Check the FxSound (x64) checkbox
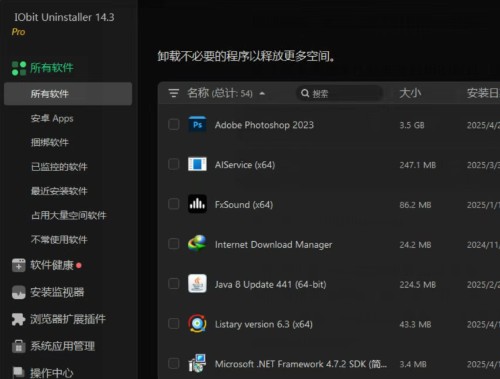This screenshot has width=500, height=379. [174, 204]
